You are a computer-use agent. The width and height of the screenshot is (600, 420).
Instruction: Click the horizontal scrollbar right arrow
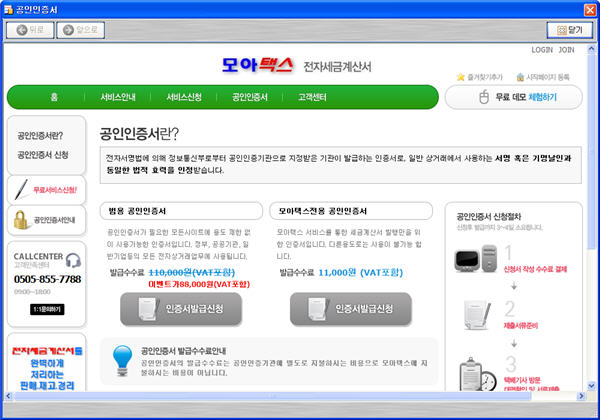[581, 396]
